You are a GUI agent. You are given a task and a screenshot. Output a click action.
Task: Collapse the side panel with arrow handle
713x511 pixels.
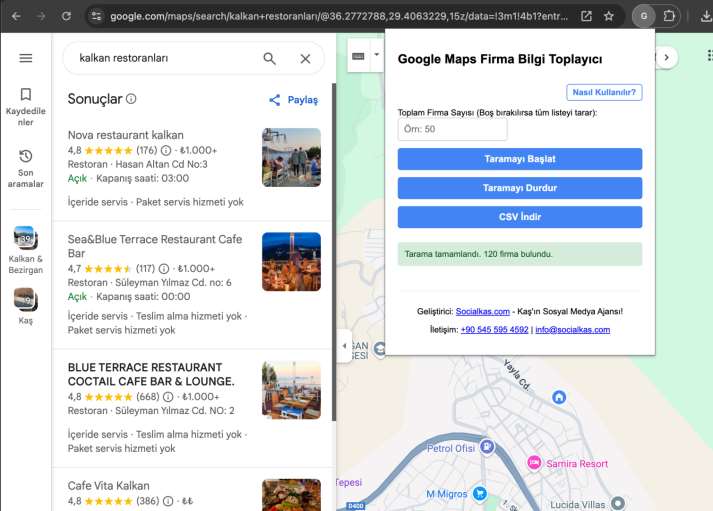pyautogui.click(x=344, y=346)
